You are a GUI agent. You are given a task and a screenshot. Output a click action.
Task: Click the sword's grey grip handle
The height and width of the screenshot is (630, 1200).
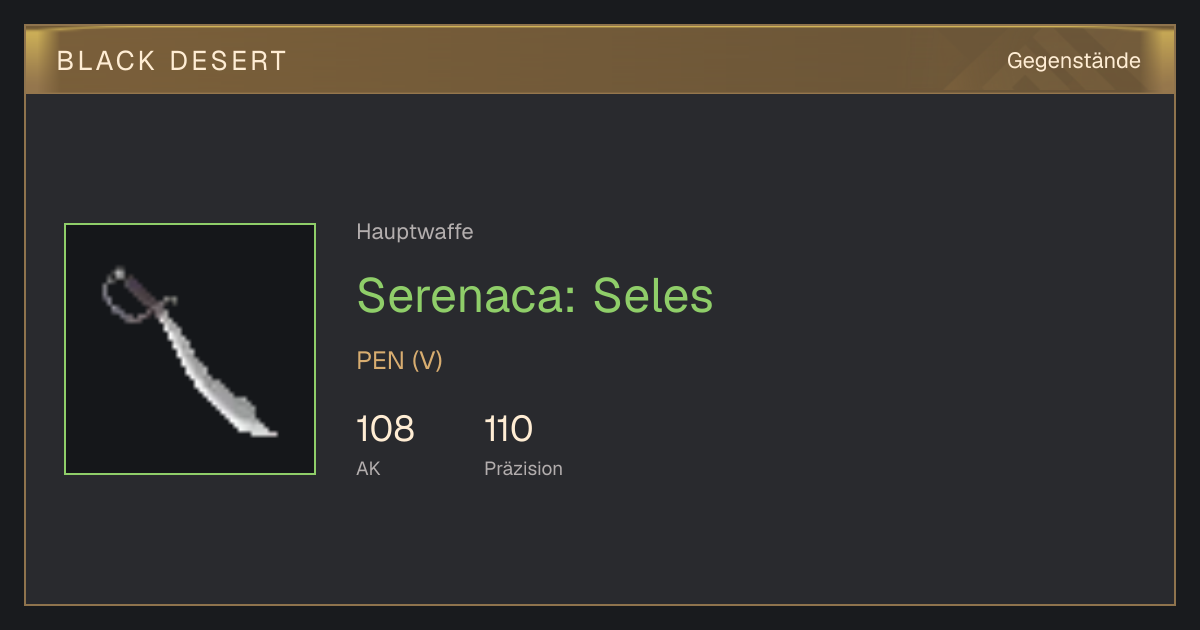click(x=142, y=291)
